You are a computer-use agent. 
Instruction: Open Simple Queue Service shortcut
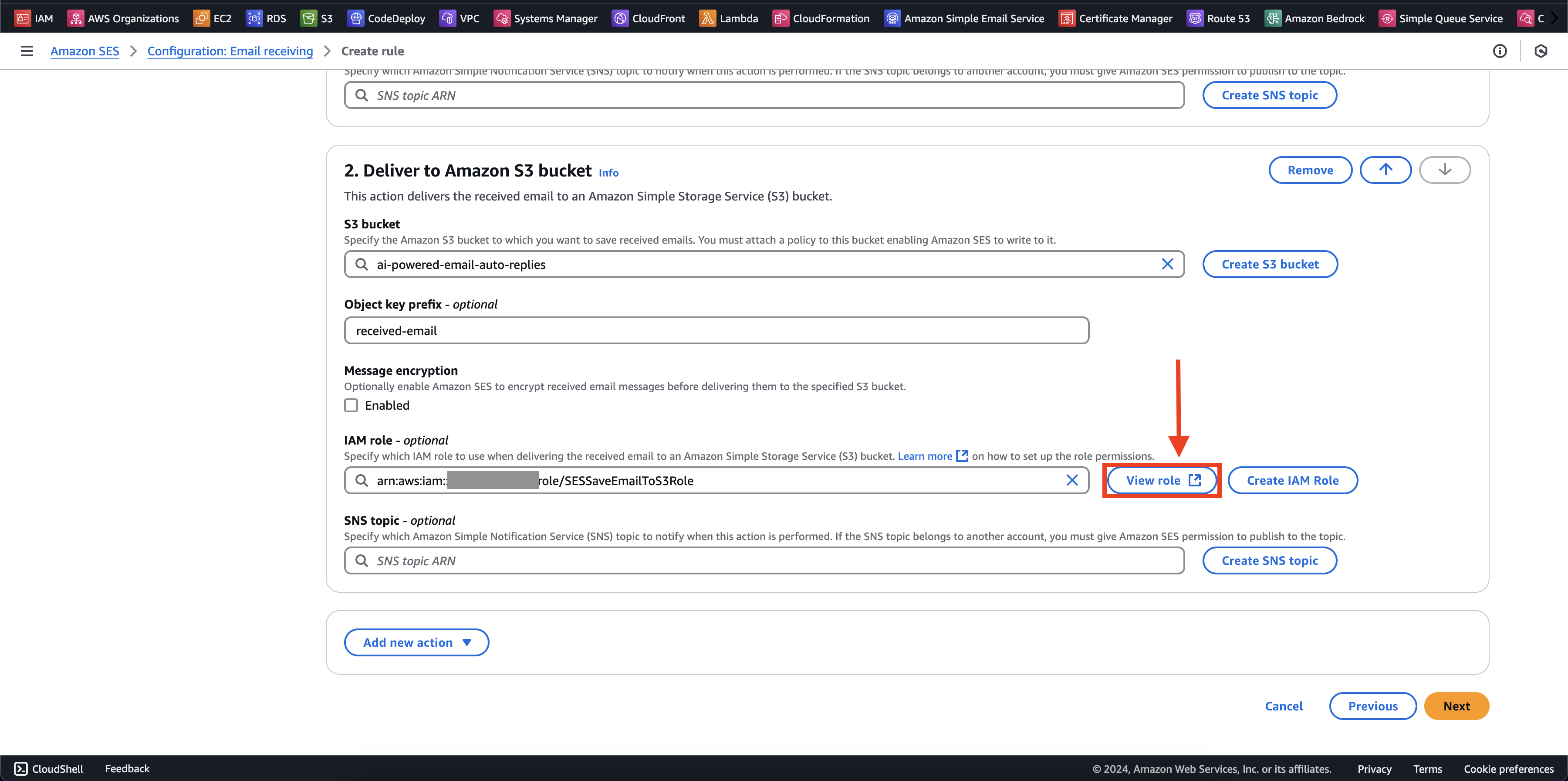(x=1441, y=18)
